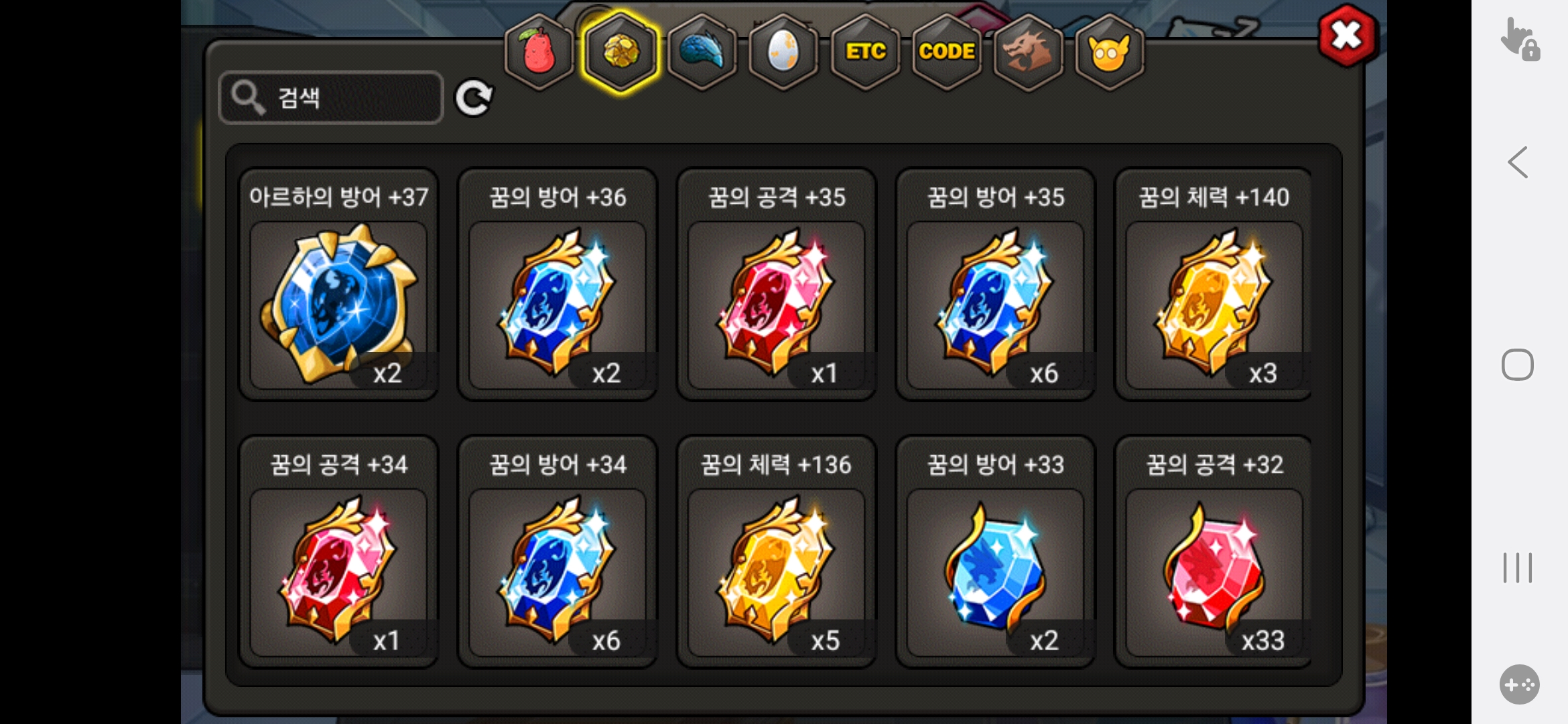
Task: Click the refresh arrow beside search
Action: (474, 98)
